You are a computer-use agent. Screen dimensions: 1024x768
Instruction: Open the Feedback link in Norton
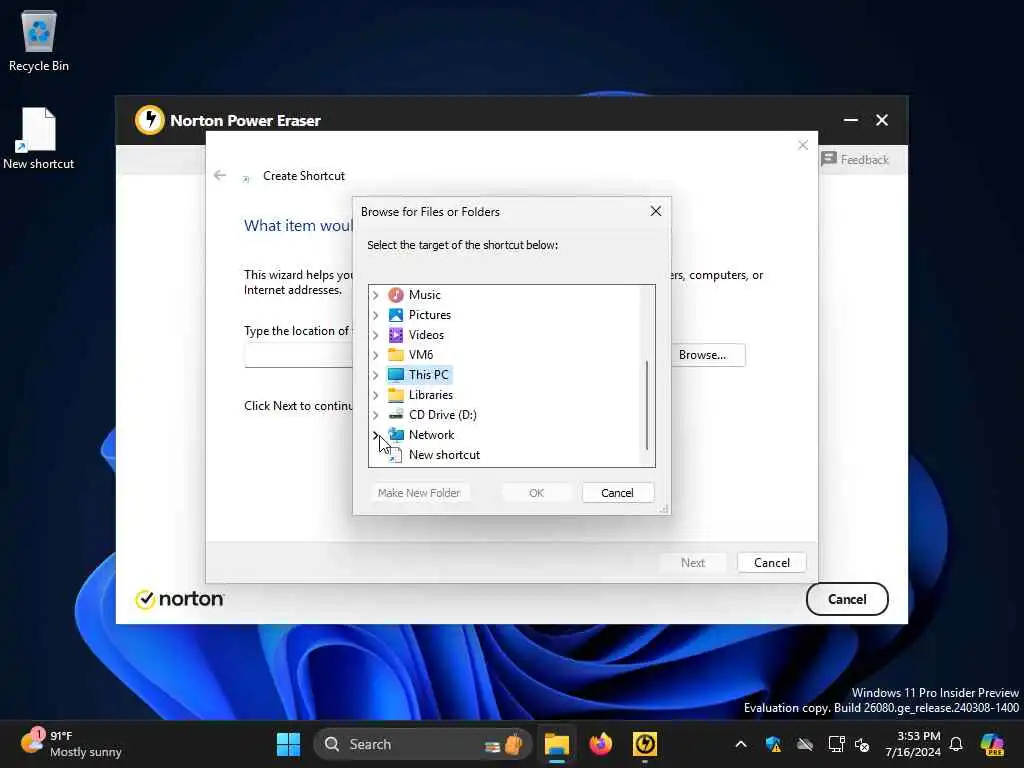[855, 159]
